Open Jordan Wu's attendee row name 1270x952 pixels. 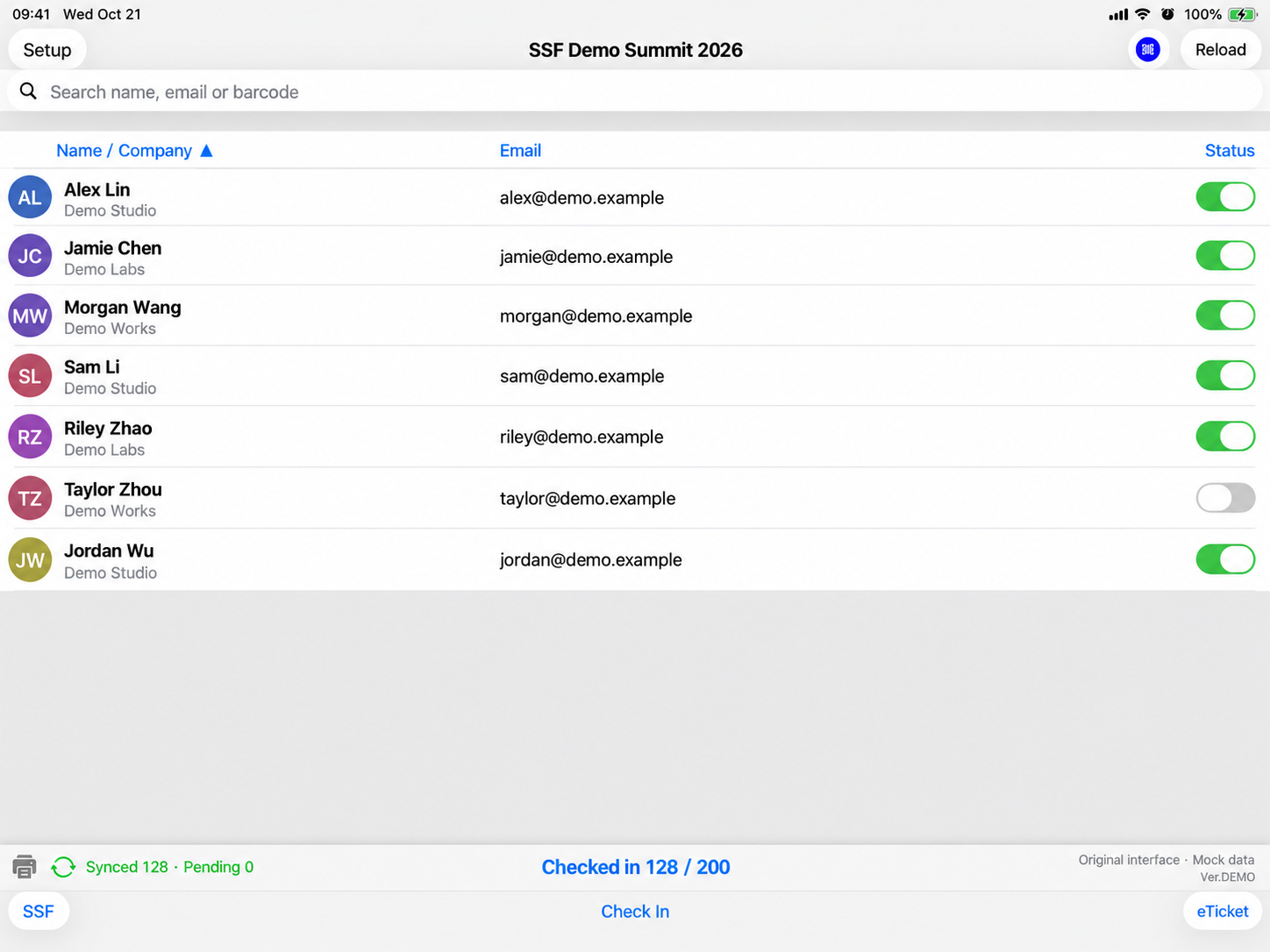109,551
